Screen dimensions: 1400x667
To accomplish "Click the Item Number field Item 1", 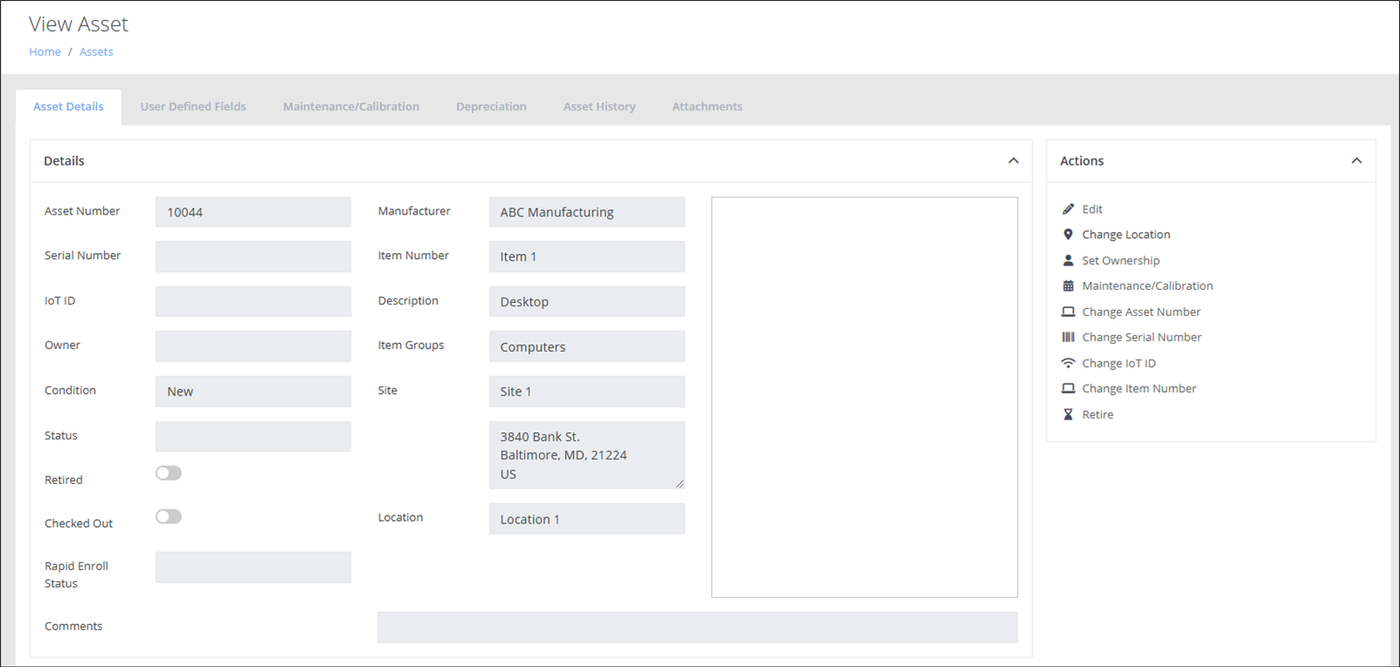I will click(587, 256).
